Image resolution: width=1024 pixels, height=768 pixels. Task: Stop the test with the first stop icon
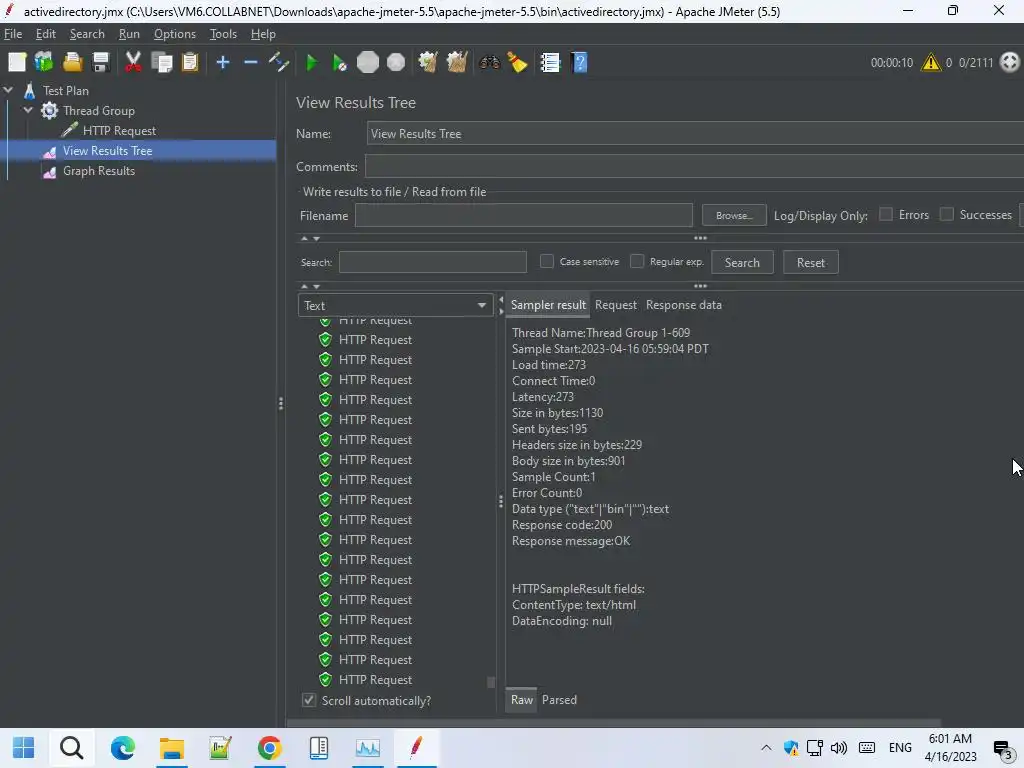click(368, 63)
